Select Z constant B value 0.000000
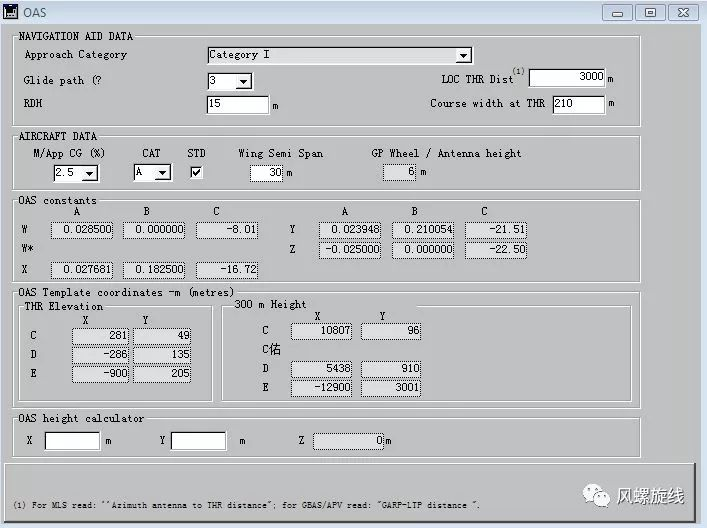This screenshot has height=528, width=707. [x=423, y=250]
